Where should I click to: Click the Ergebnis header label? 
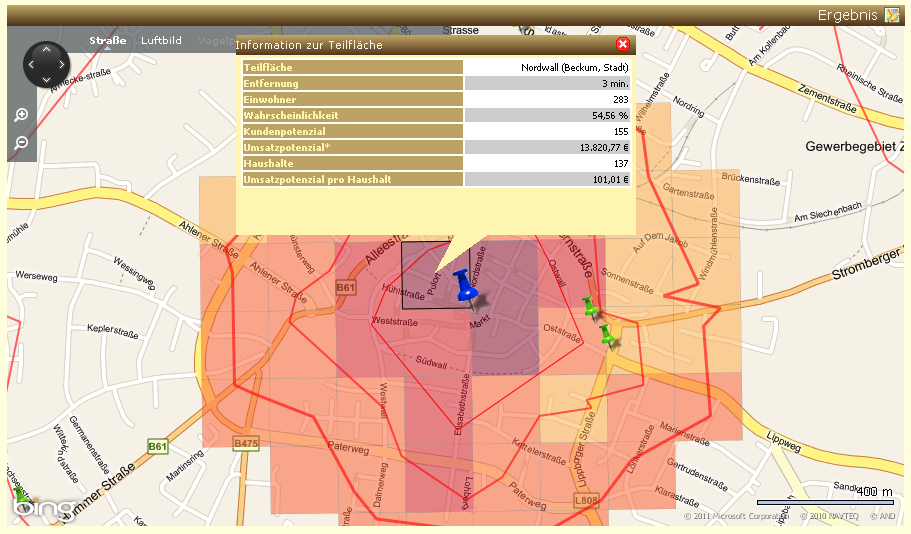(x=847, y=15)
